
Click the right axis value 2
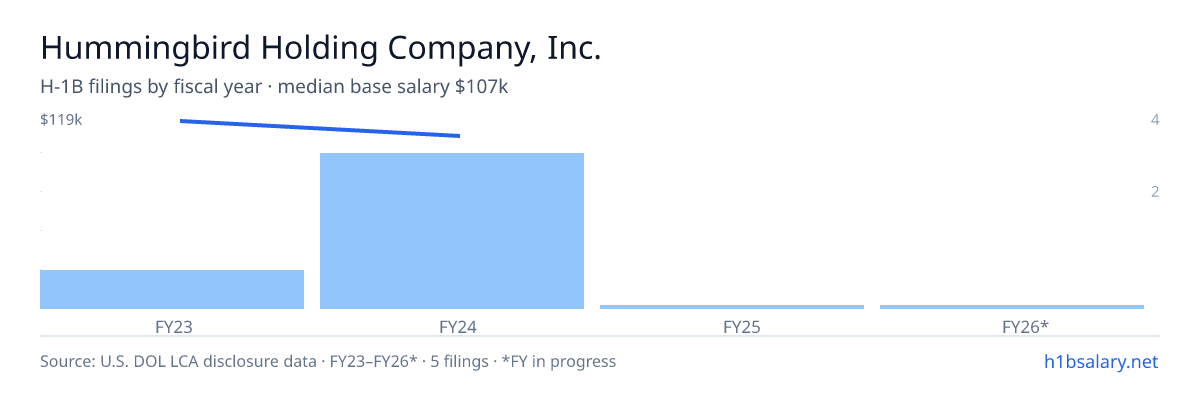(1155, 191)
